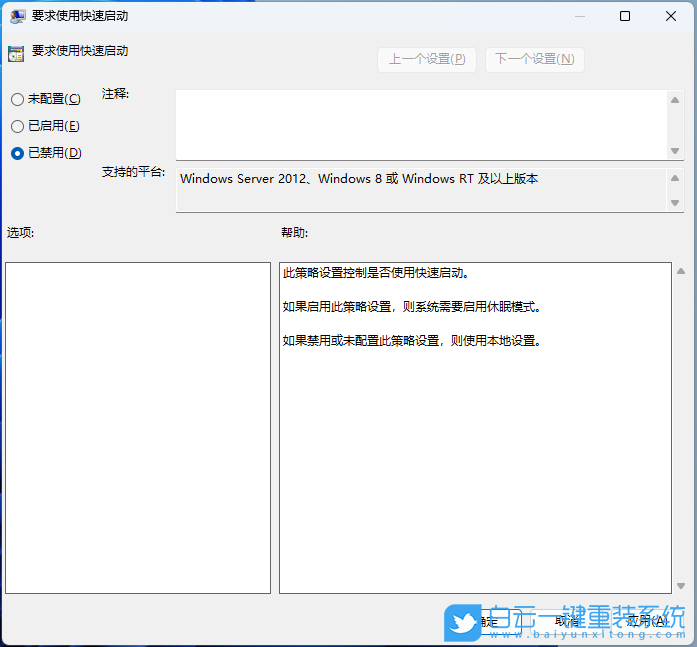Click the 上一个设置(P) button

tap(427, 60)
